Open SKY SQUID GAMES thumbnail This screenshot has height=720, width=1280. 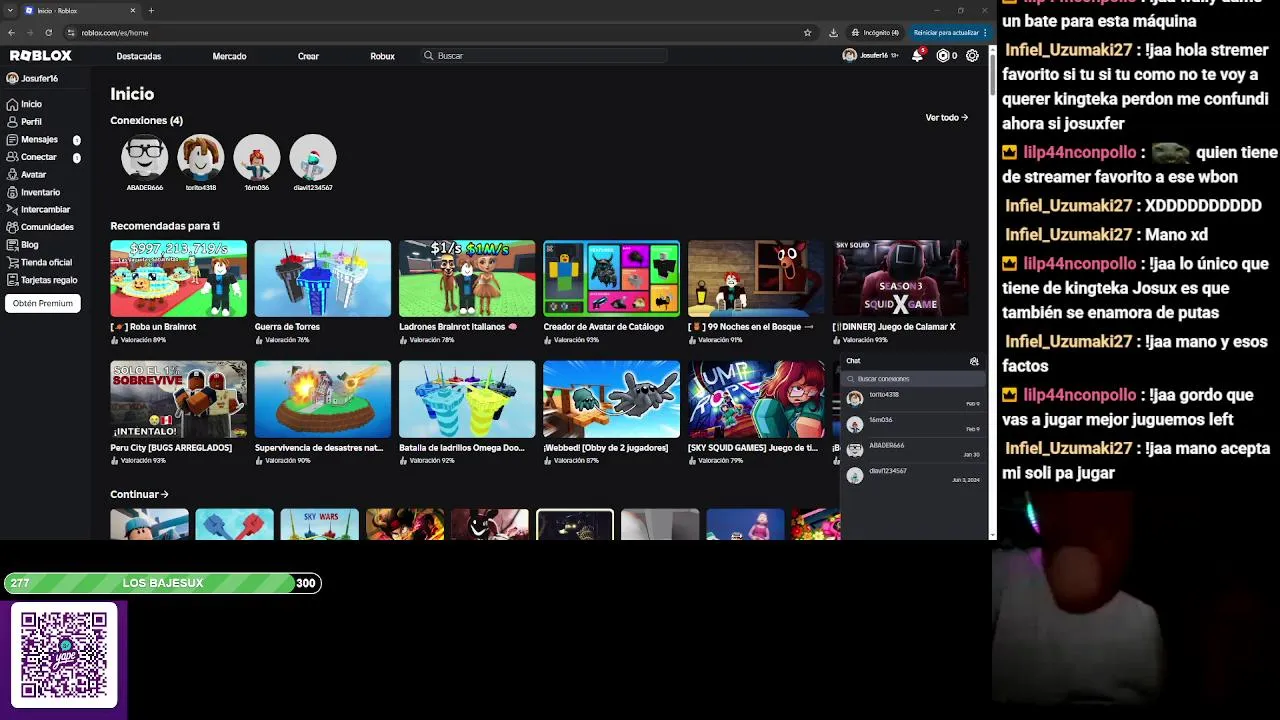pyautogui.click(x=756, y=399)
